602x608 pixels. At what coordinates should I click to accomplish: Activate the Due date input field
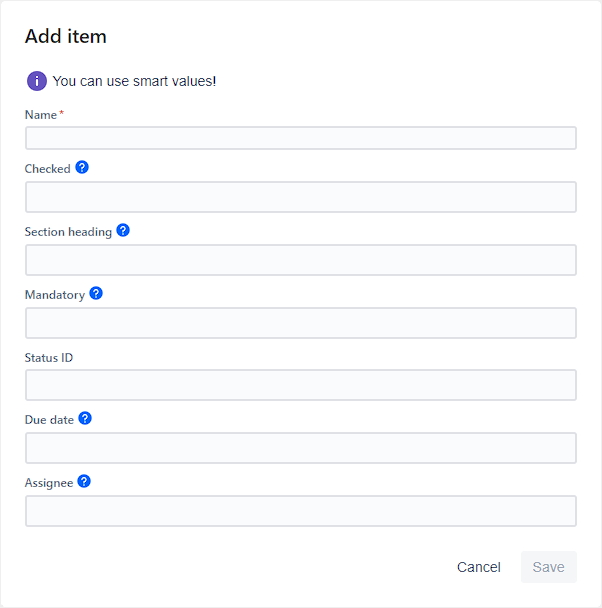[300, 448]
